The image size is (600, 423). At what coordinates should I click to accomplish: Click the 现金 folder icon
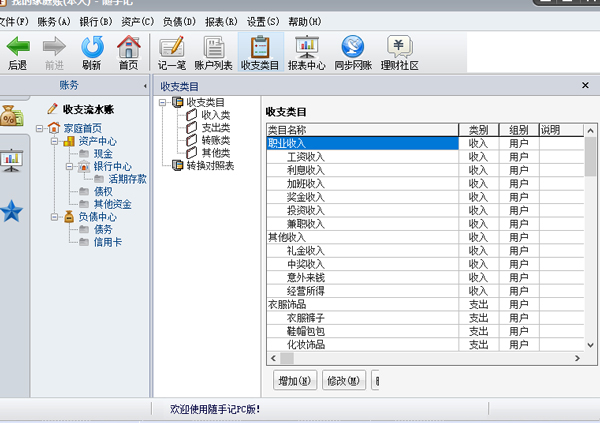(84, 154)
